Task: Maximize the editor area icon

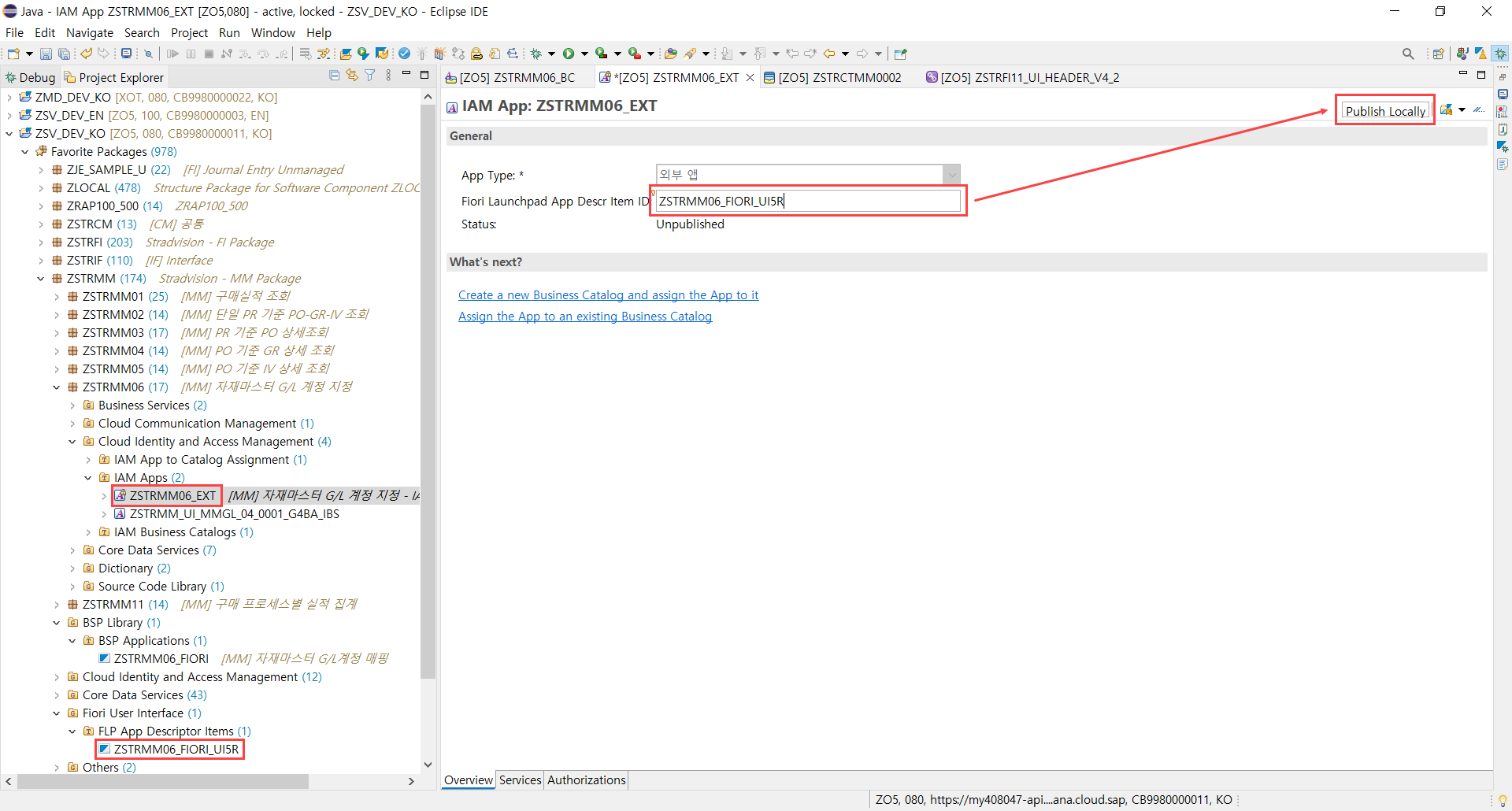Action: [x=1481, y=75]
